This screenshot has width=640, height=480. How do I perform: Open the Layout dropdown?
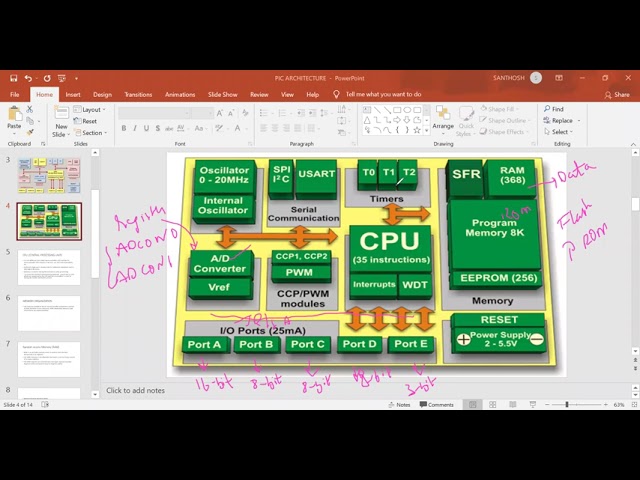90,109
